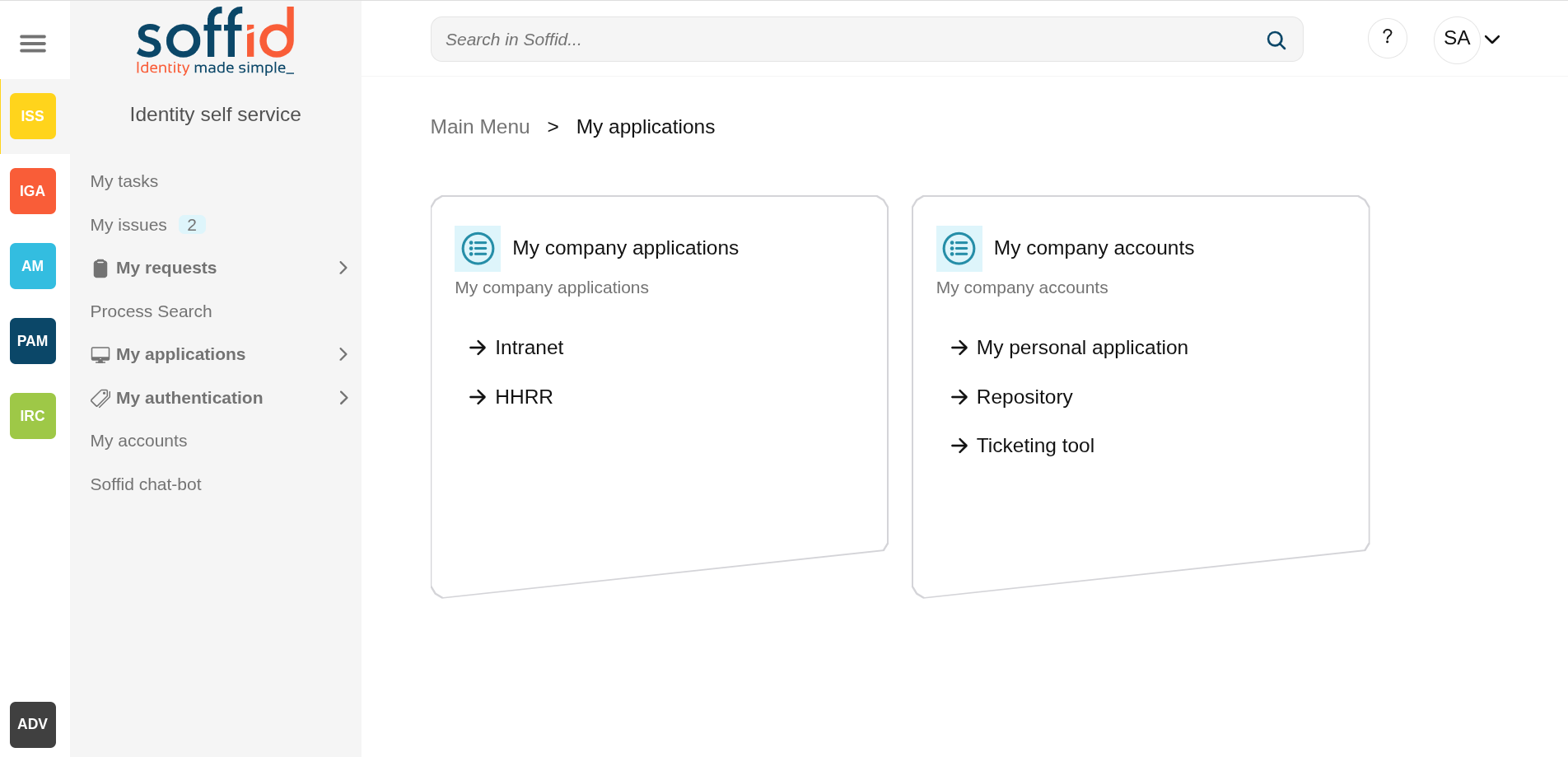This screenshot has width=1568, height=757.
Task: Click the My company applications list icon
Action: [x=478, y=249]
